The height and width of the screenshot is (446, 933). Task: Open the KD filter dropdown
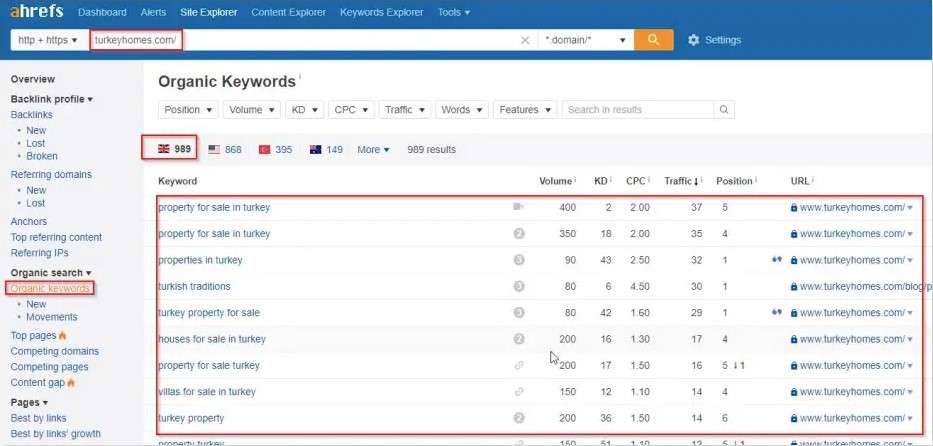click(x=305, y=109)
